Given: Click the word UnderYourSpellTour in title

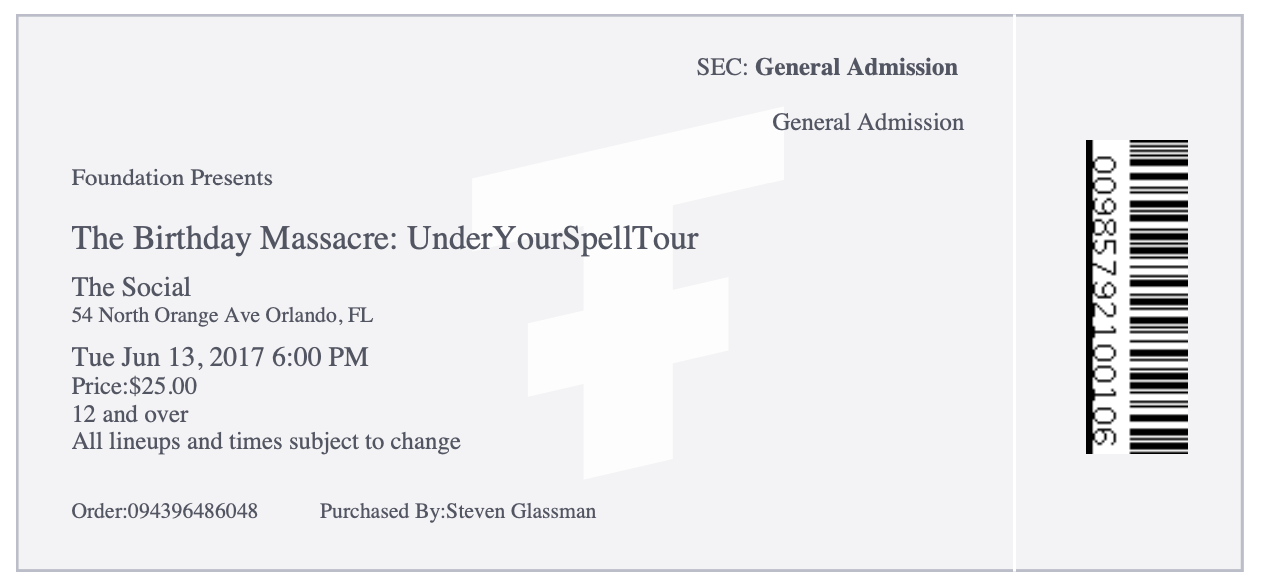Looking at the screenshot, I should (x=553, y=239).
